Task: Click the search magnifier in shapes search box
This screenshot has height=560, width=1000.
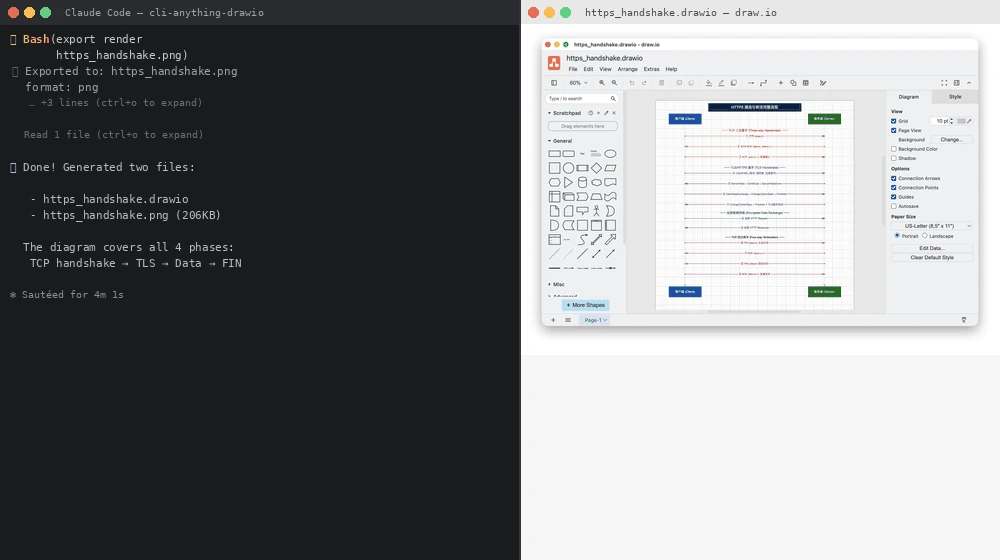Action: click(x=613, y=99)
